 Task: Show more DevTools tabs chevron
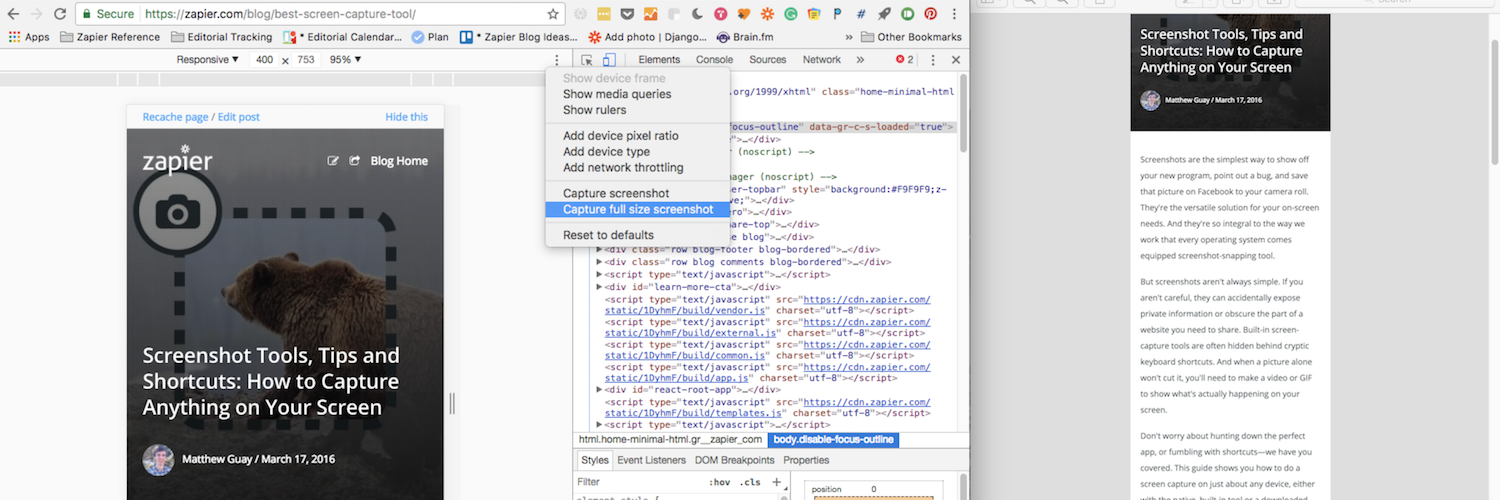tap(860, 60)
